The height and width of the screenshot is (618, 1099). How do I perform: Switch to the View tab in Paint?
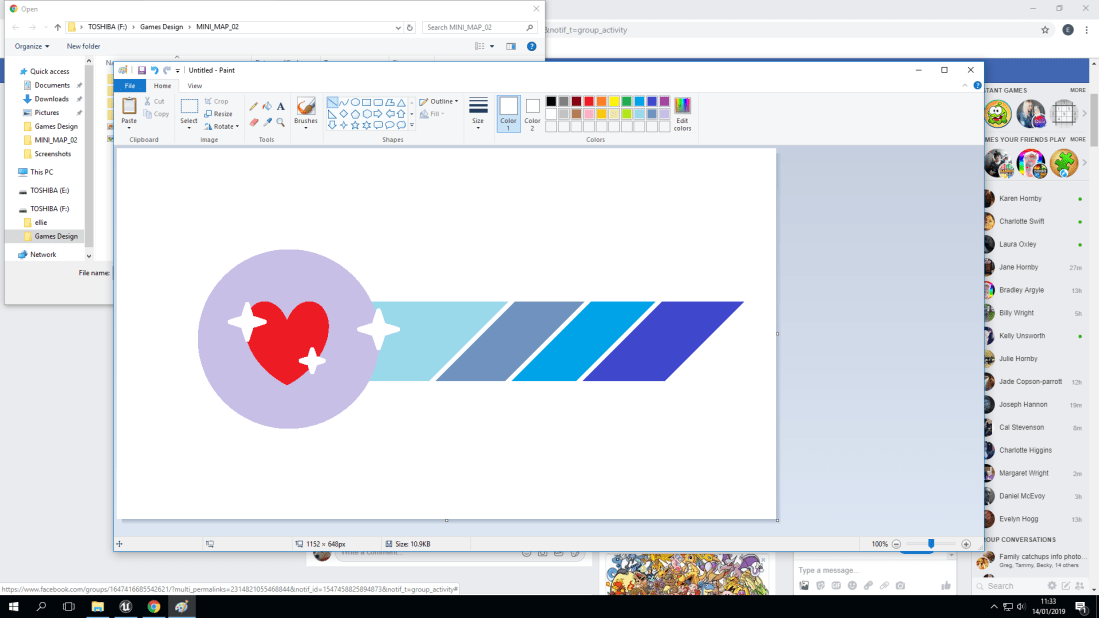195,85
